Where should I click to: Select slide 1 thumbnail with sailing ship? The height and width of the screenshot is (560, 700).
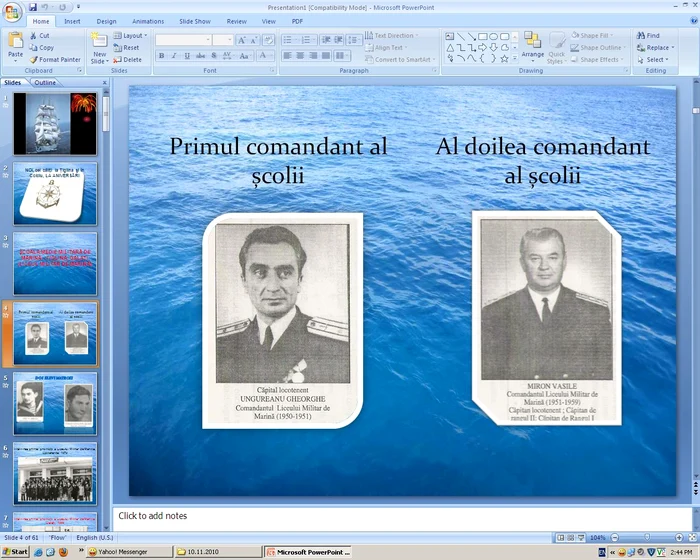(x=55, y=124)
